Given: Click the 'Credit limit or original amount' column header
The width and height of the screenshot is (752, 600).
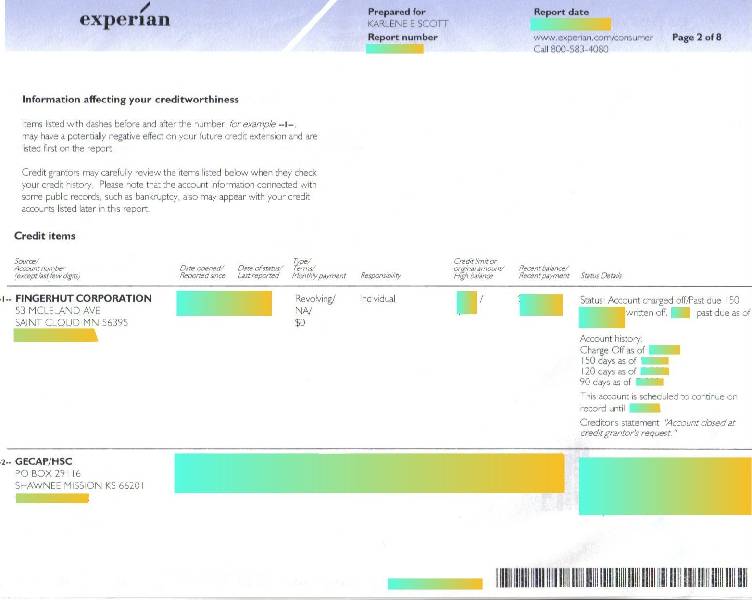Looking at the screenshot, I should (x=478, y=268).
